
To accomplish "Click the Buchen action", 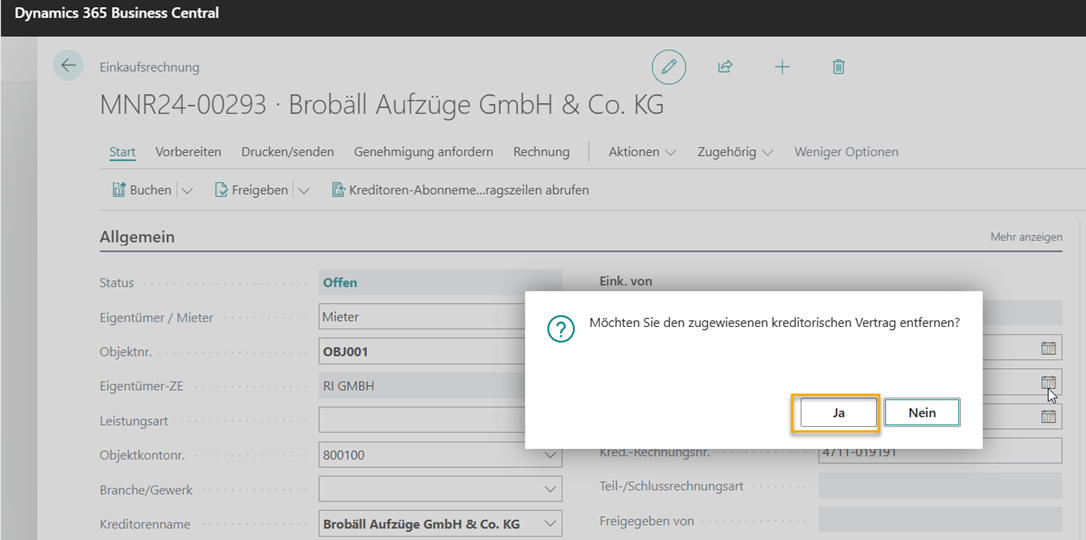I will (x=142, y=190).
